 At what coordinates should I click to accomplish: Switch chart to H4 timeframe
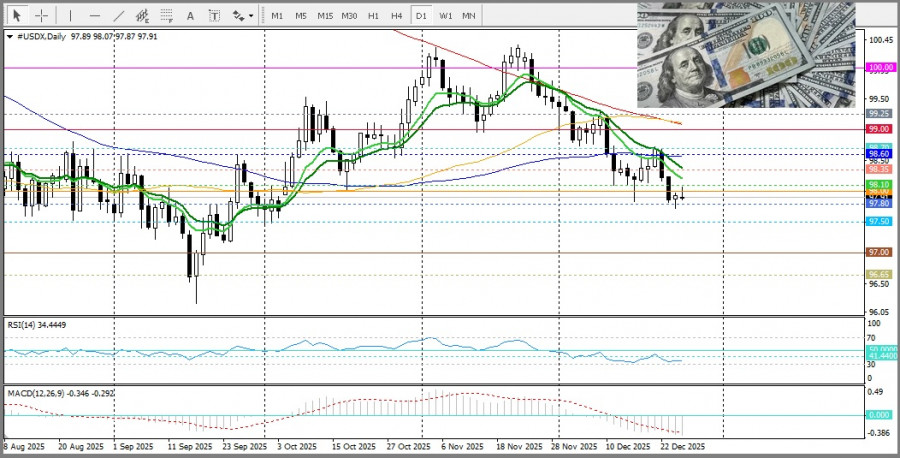(x=397, y=16)
